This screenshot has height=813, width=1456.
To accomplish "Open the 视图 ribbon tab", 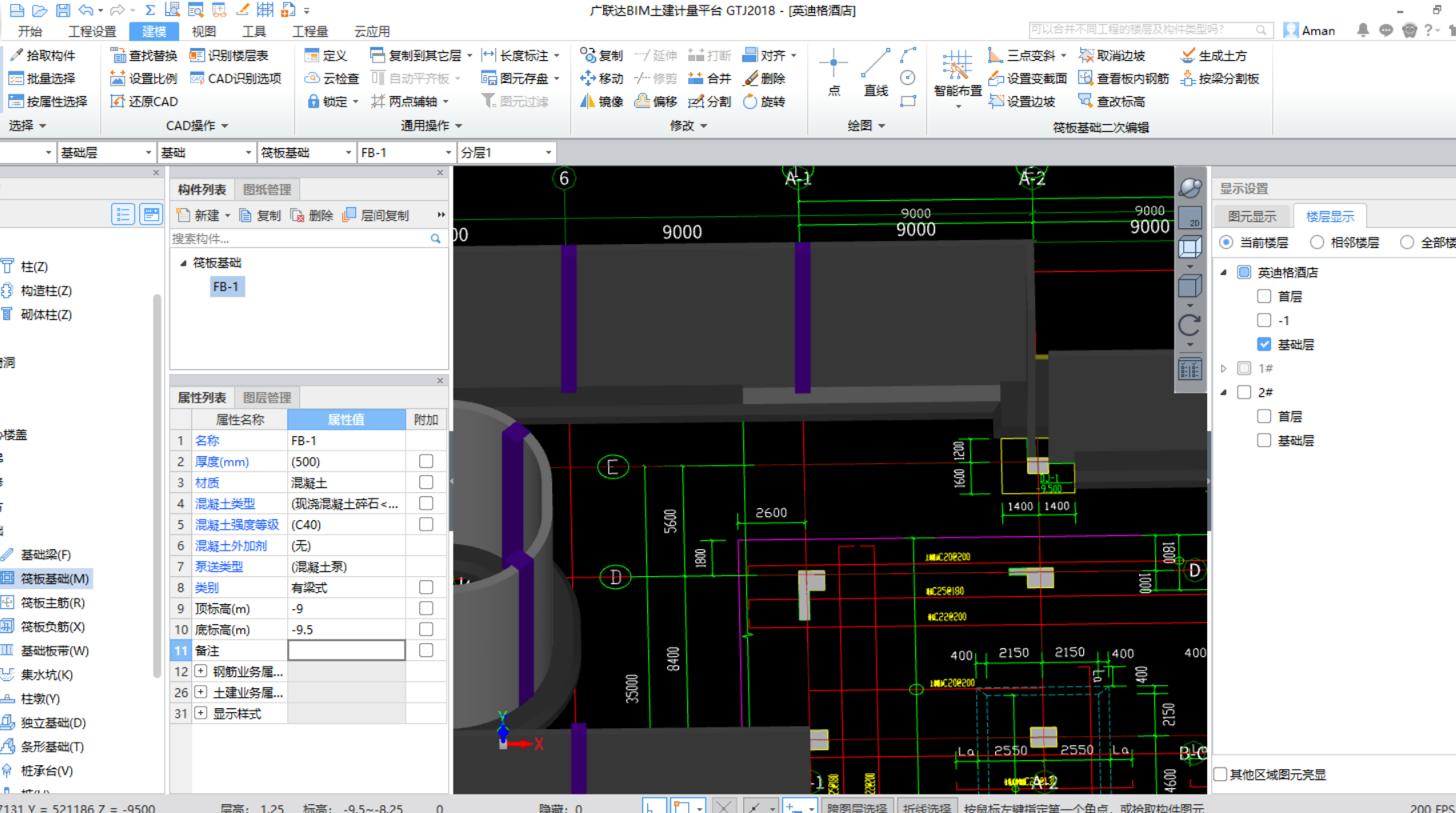I will click(204, 31).
